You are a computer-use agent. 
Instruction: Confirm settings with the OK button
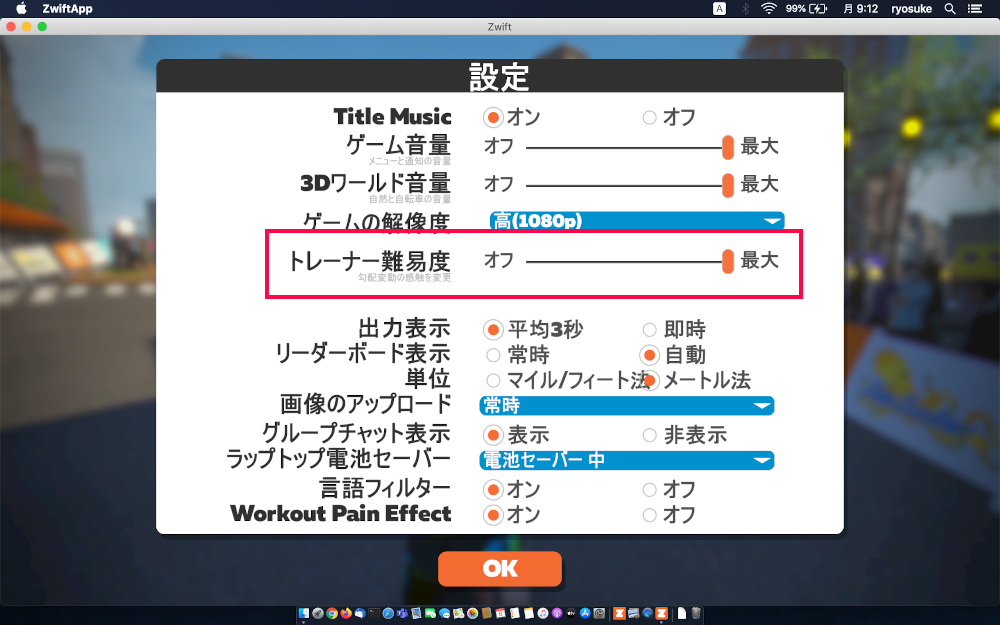(500, 569)
